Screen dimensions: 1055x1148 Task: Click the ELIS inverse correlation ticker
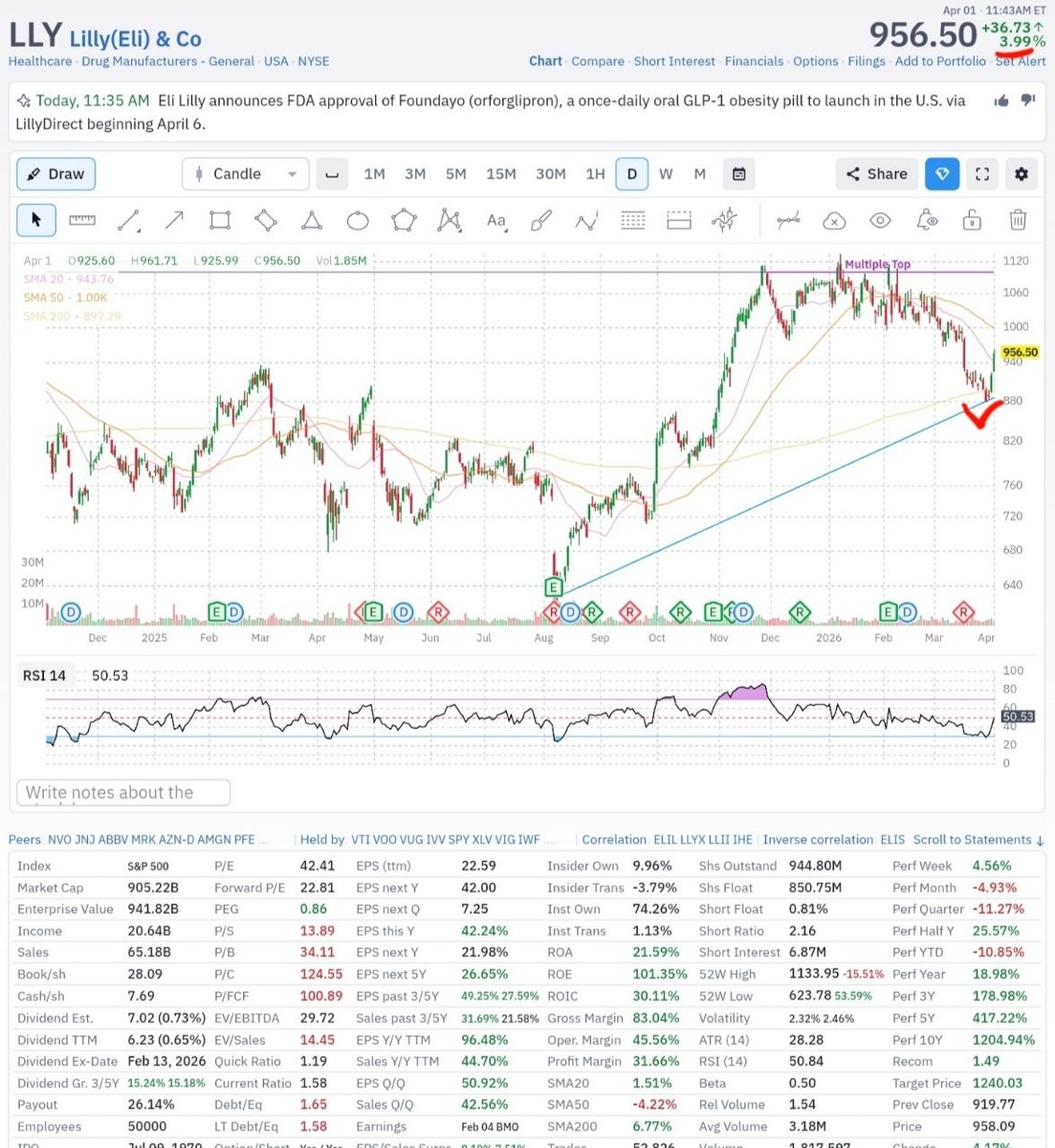[892, 839]
